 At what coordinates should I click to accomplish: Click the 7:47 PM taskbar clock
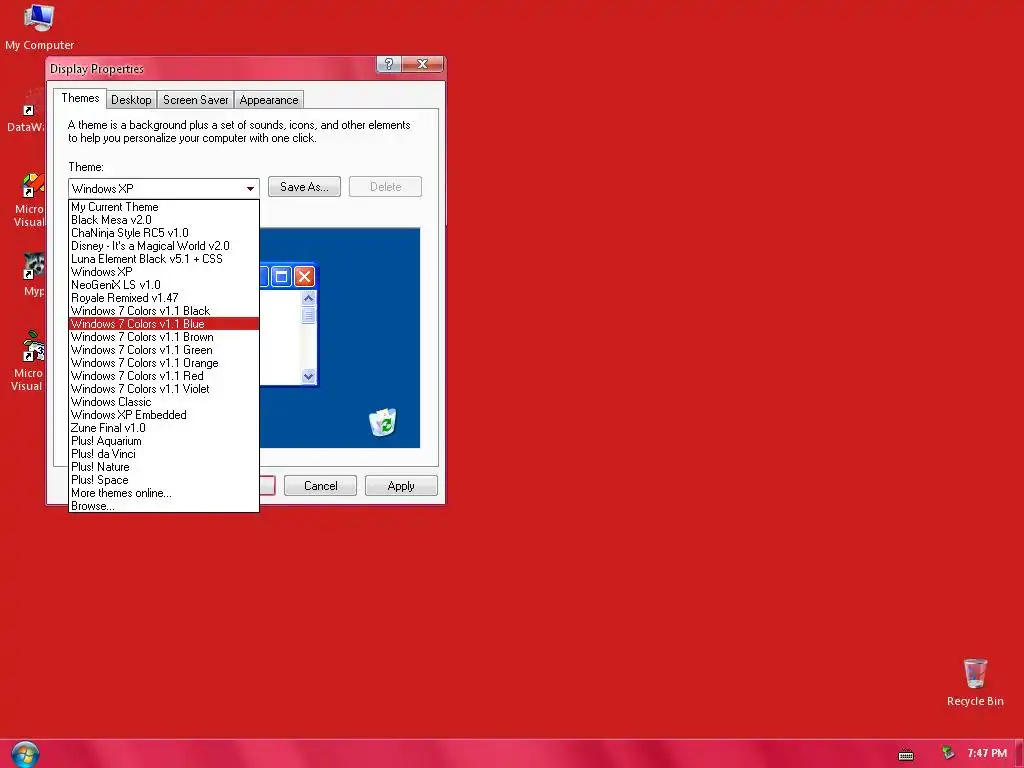(987, 753)
